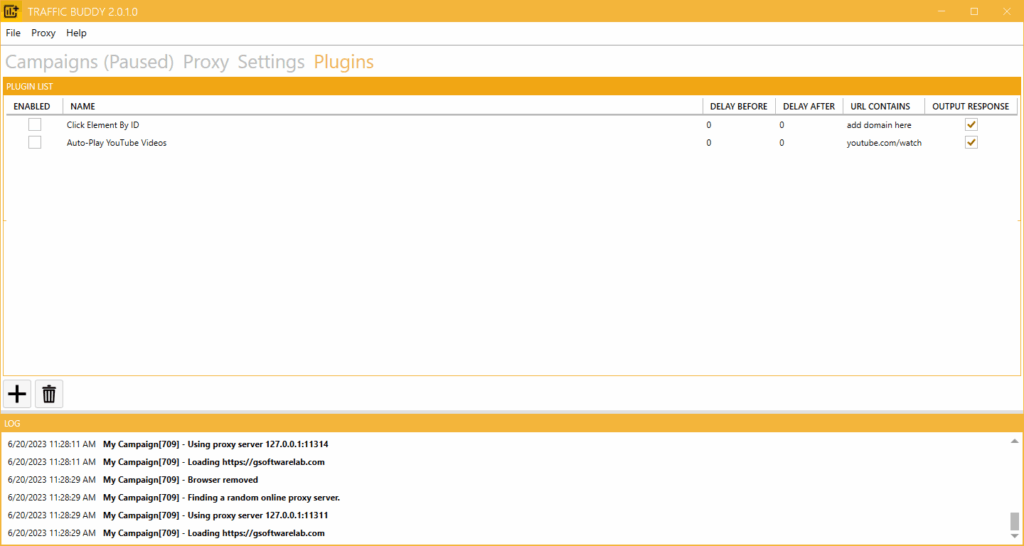Switch to the Campaigns (Paused) tab
Image resolution: width=1024 pixels, height=546 pixels.
[90, 62]
